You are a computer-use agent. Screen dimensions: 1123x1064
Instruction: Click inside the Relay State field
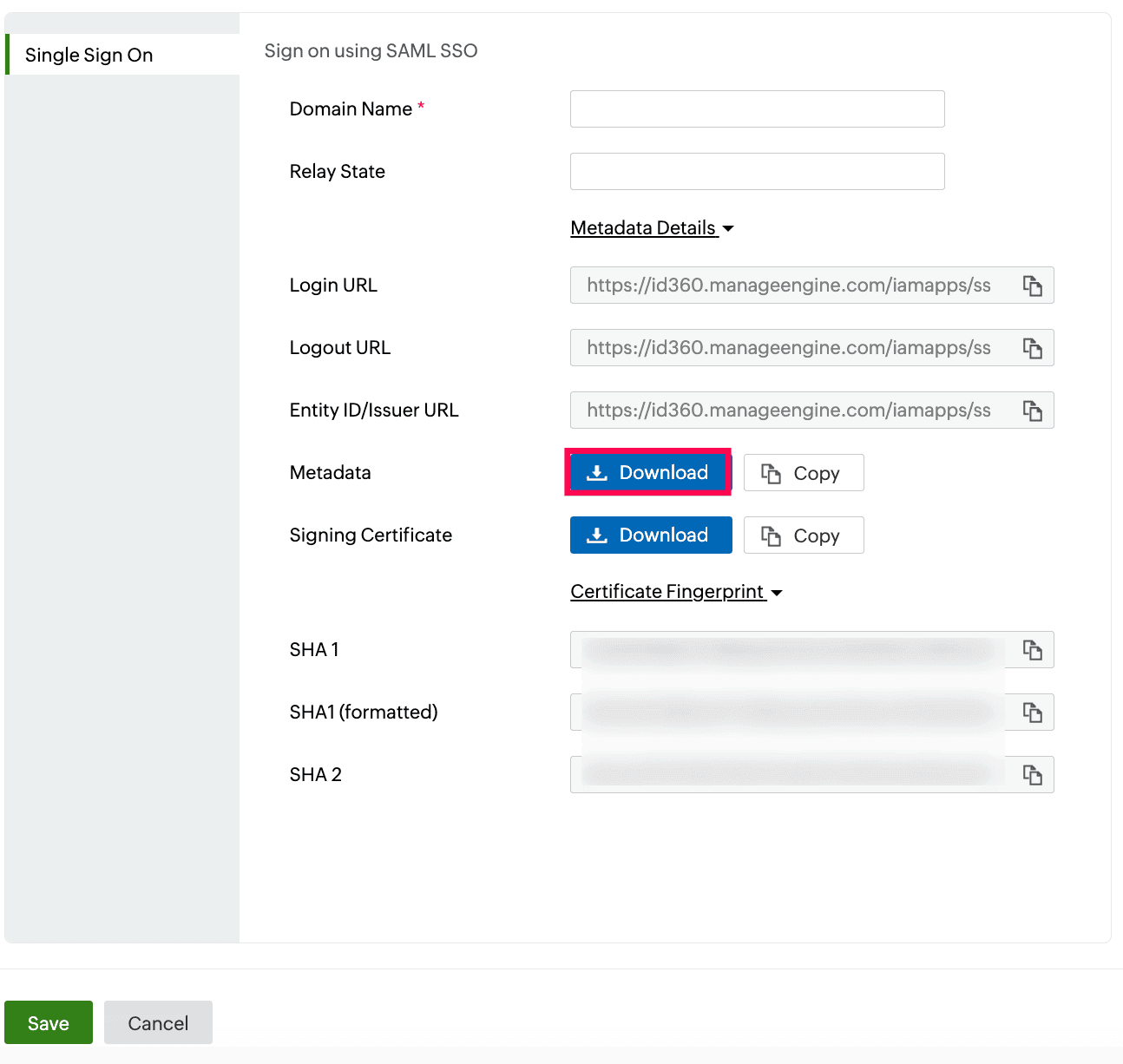pos(756,171)
